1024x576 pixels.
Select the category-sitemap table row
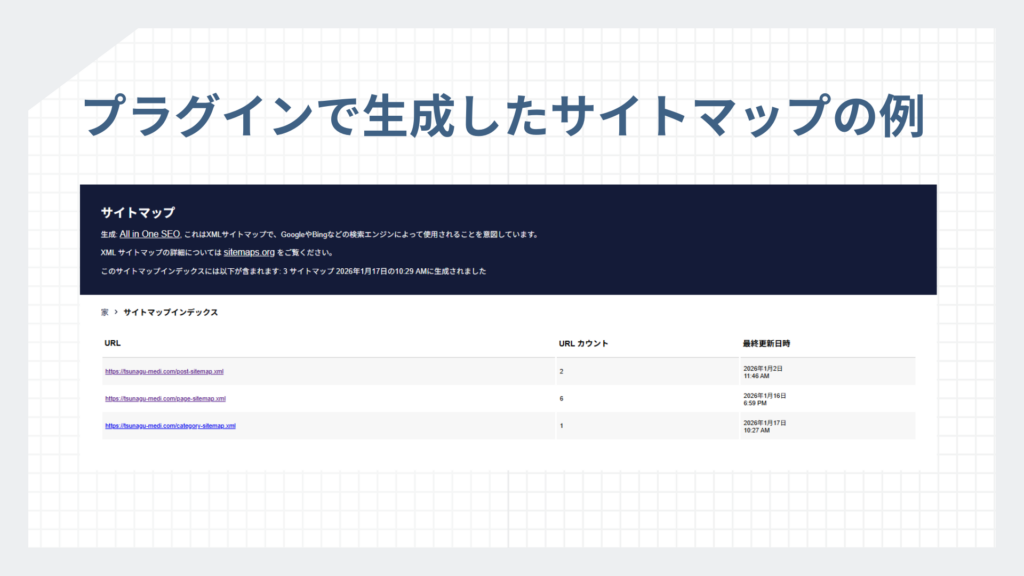tap(400, 425)
